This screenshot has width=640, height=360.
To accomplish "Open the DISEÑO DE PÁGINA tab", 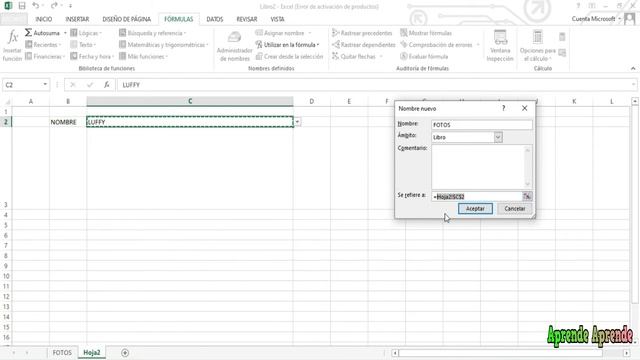I will click(127, 19).
